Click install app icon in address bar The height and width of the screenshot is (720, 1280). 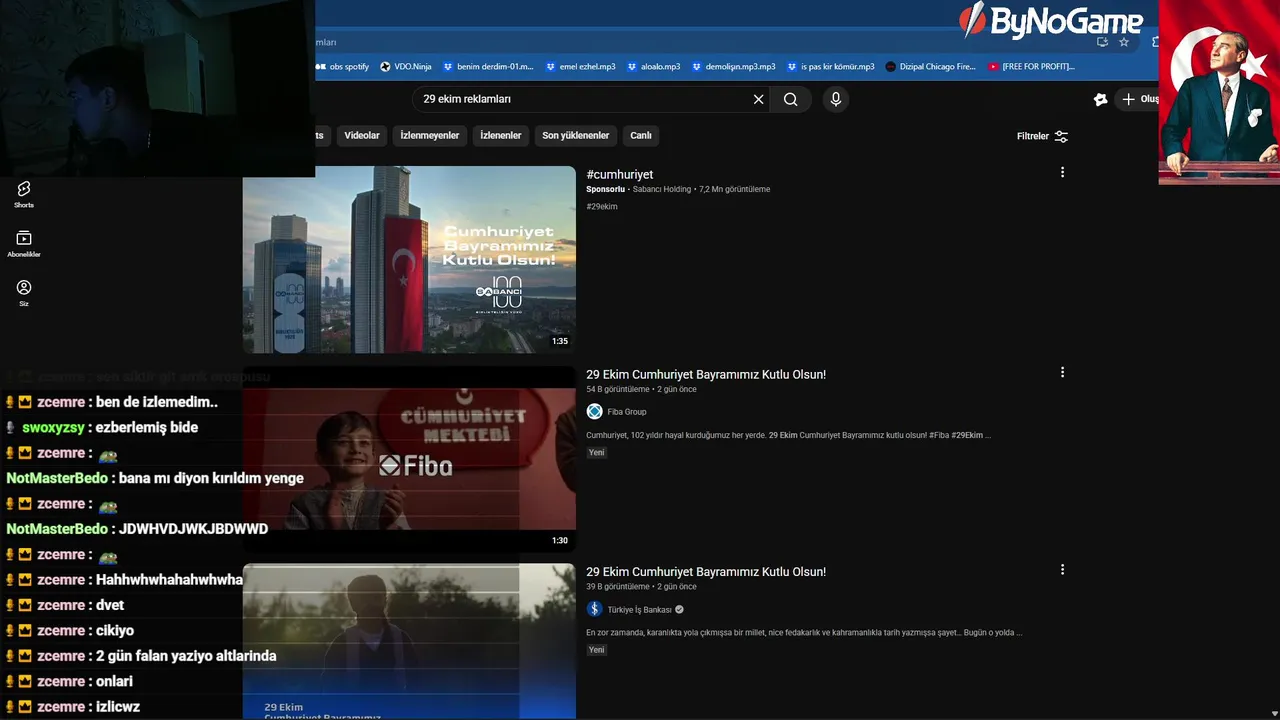[1102, 42]
